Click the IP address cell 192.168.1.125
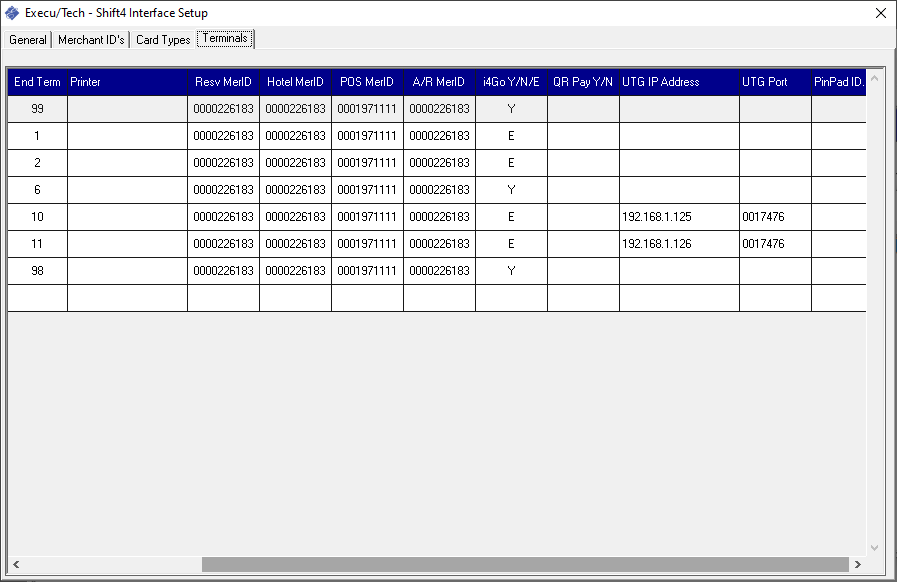 (680, 216)
